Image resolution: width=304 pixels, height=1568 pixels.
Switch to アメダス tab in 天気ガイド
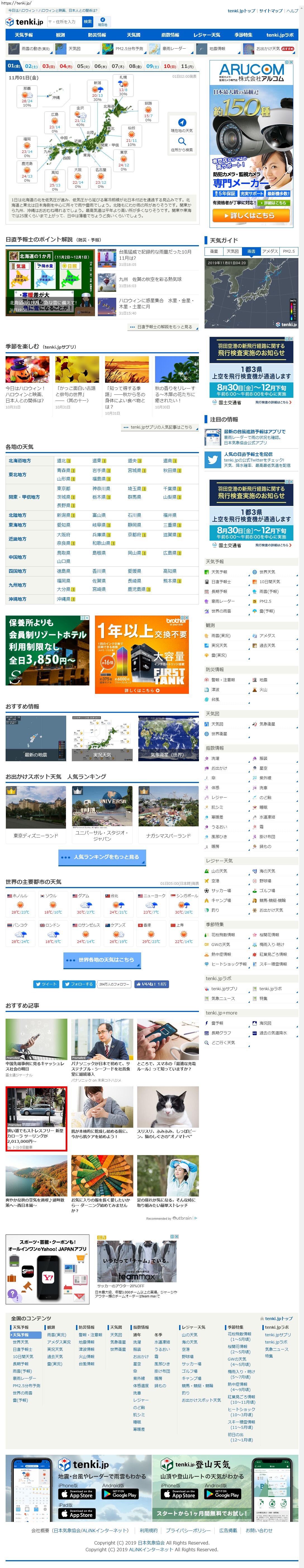pyautogui.click(x=270, y=251)
